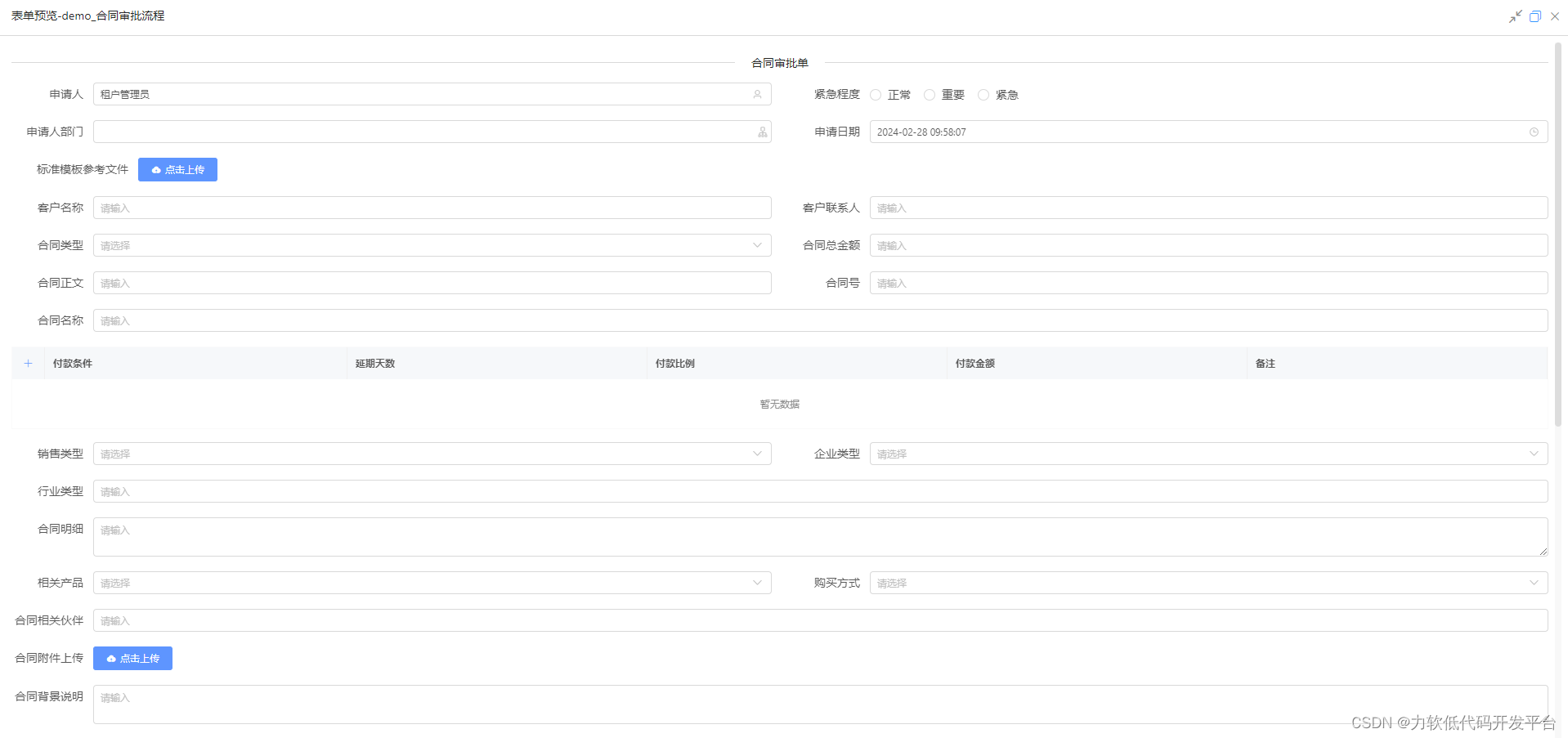Screen dimensions: 1568x738
Task: Click the 合同正文 input field
Action: coord(432,283)
